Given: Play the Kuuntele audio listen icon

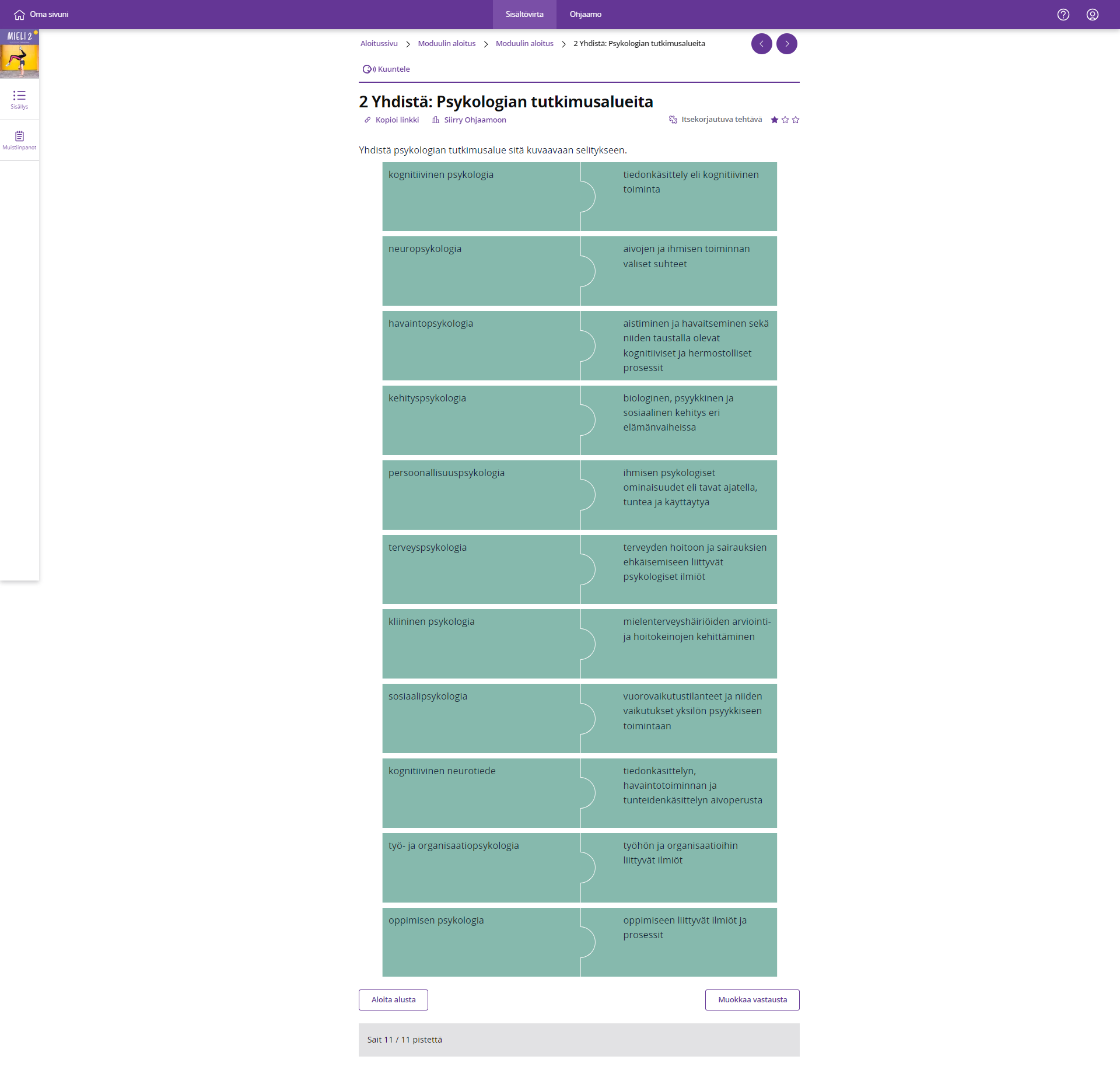Looking at the screenshot, I should [367, 69].
